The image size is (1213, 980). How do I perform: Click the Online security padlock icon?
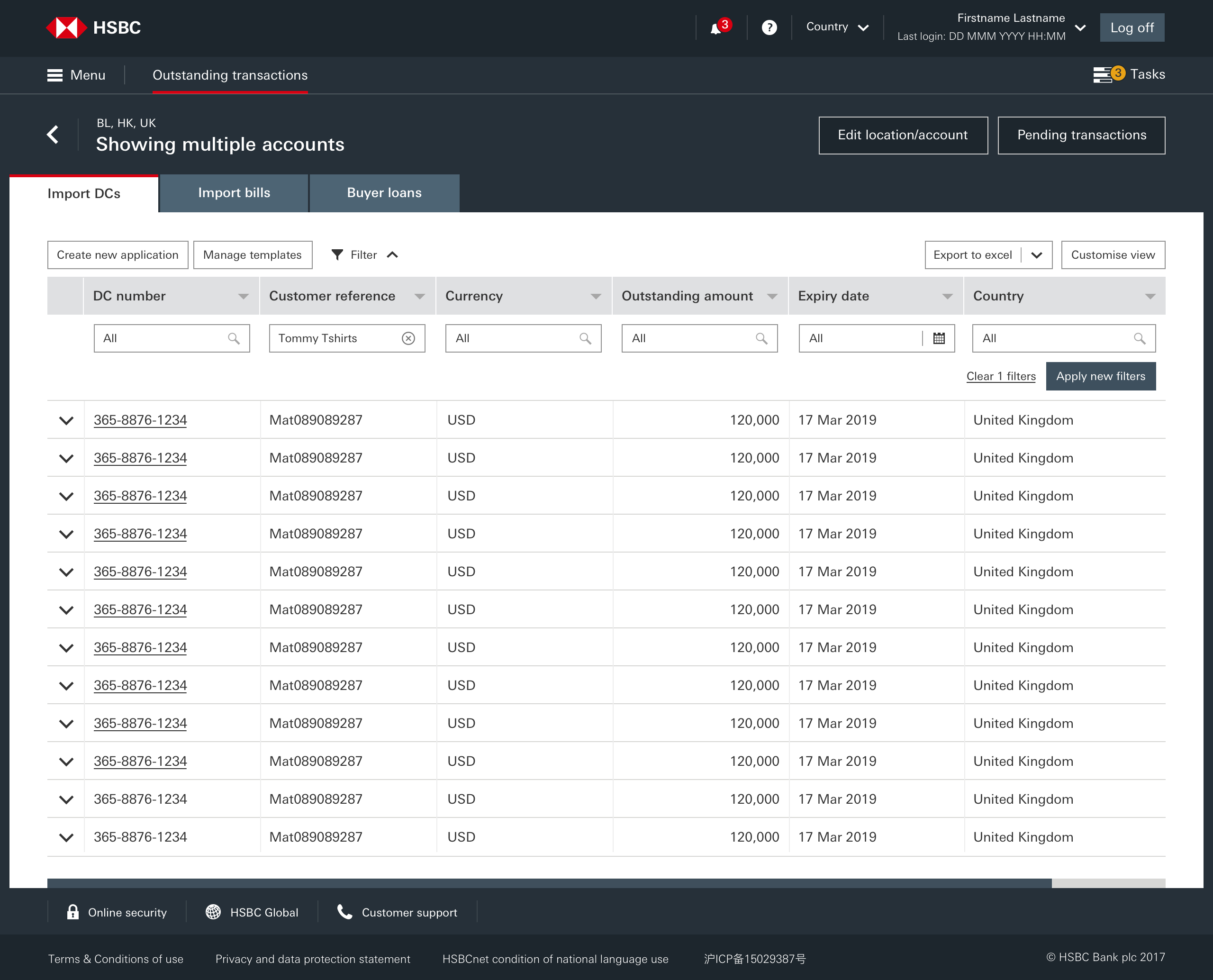(x=73, y=912)
